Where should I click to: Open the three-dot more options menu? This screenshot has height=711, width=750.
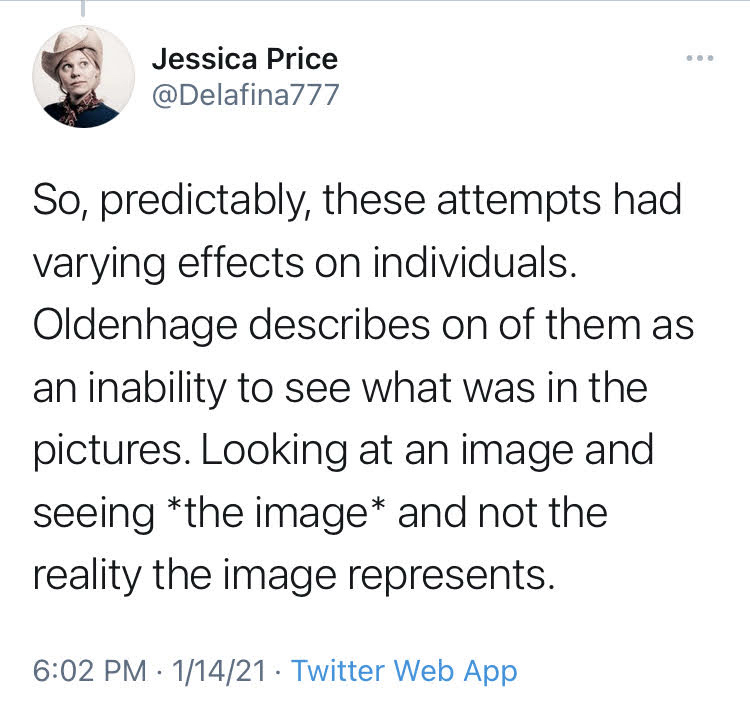coord(700,58)
